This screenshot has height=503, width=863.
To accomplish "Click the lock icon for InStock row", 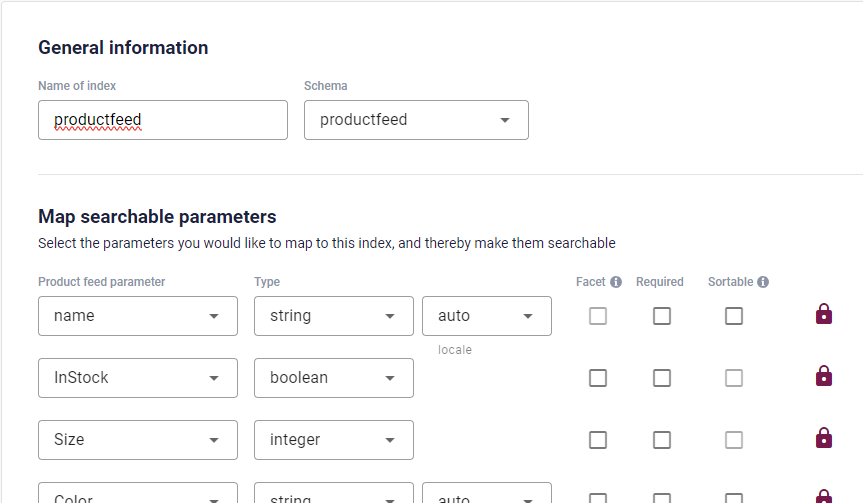I will pos(823,376).
